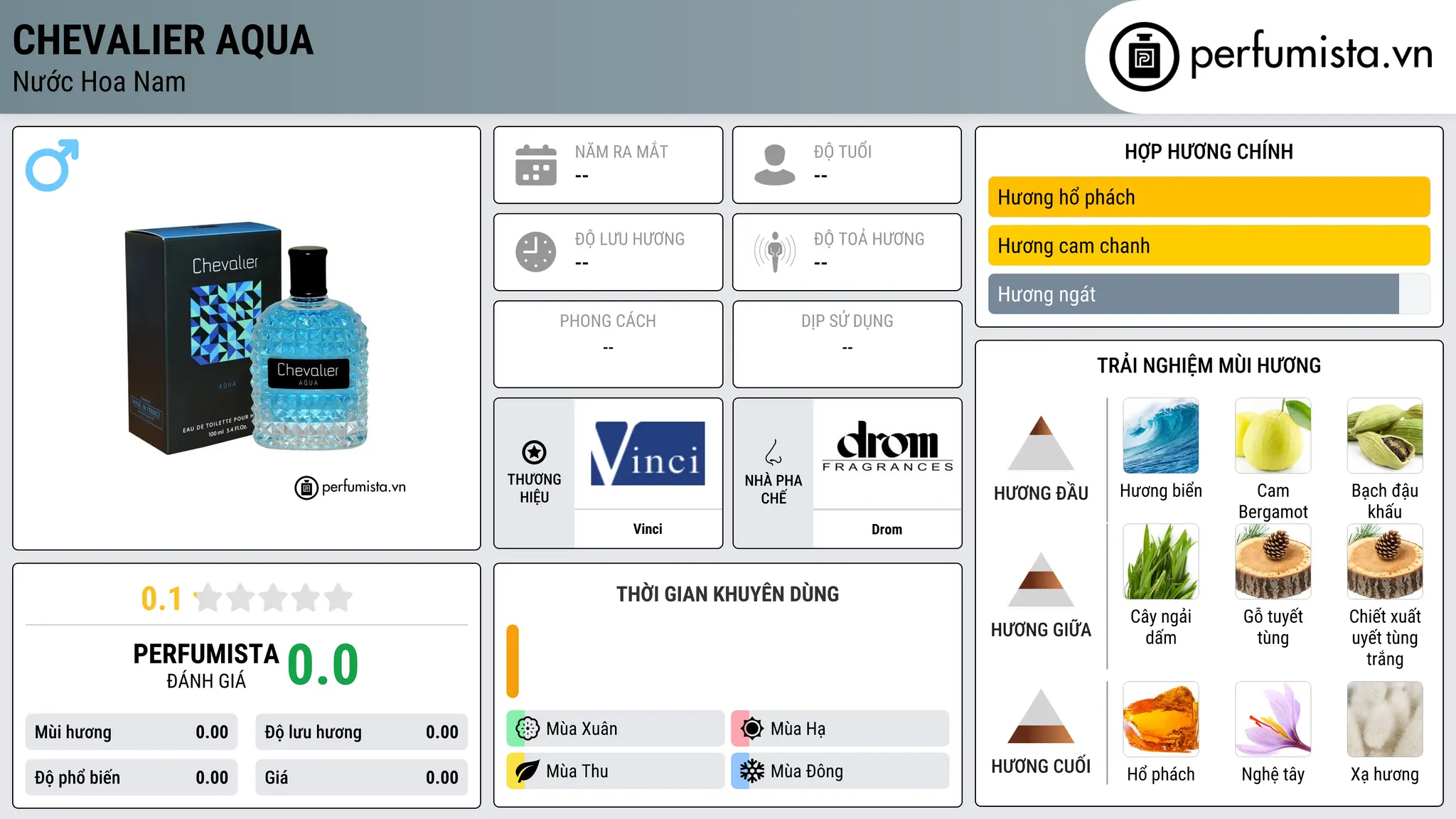Screen dimensions: 1456x819
Task: Click the Hương giữa pyramid icon
Action: [1042, 579]
